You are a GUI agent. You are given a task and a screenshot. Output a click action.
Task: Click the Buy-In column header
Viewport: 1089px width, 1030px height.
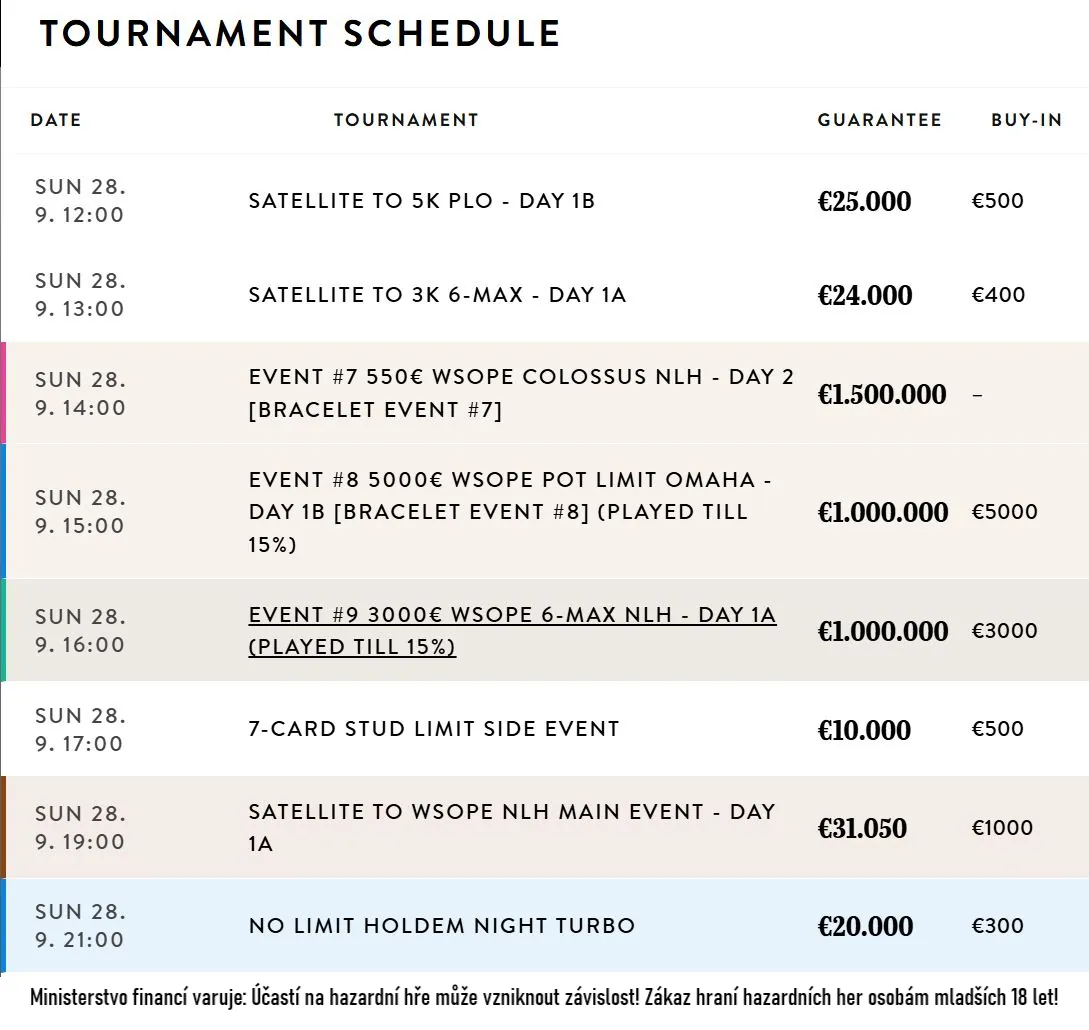coord(1026,120)
